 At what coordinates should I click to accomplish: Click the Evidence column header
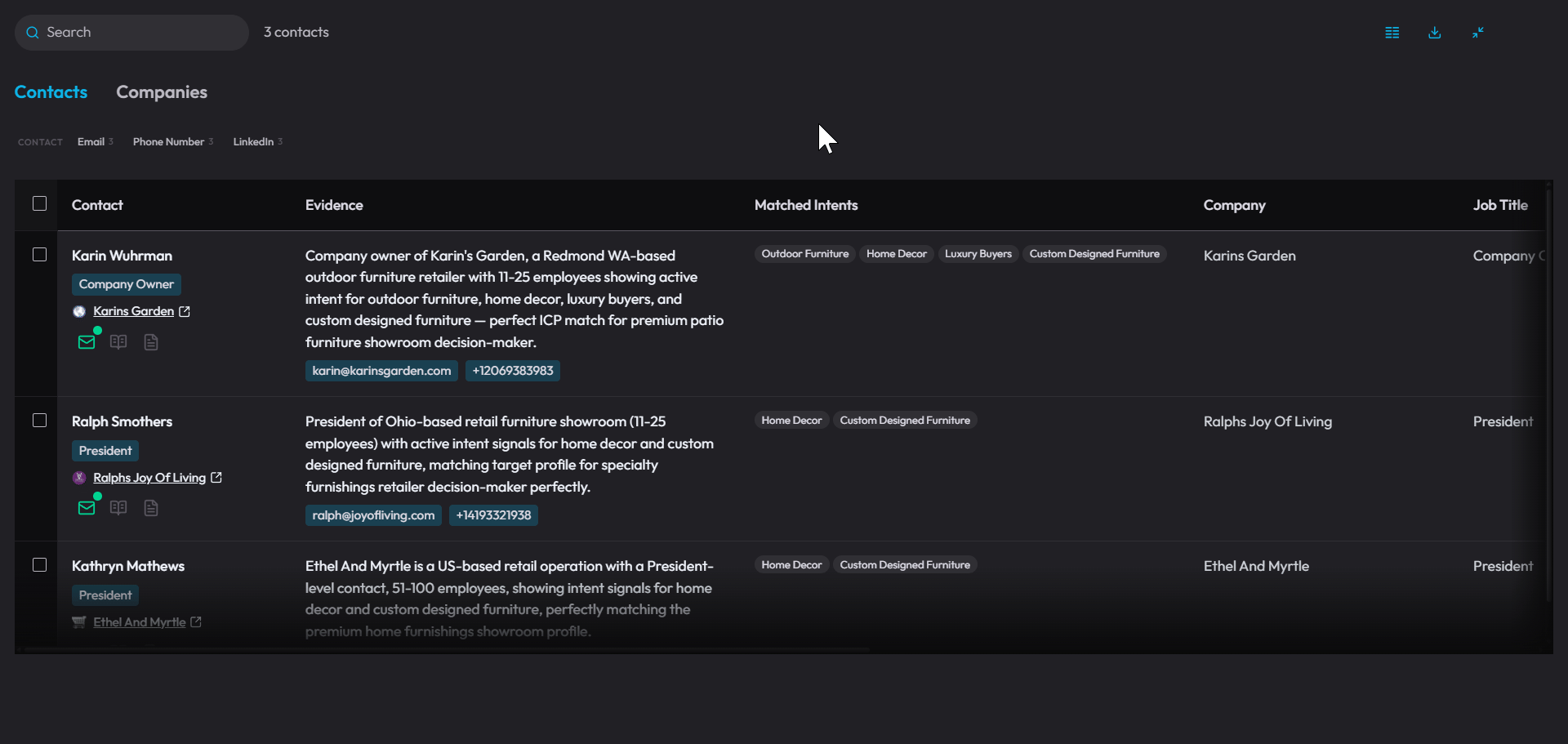pyautogui.click(x=334, y=205)
